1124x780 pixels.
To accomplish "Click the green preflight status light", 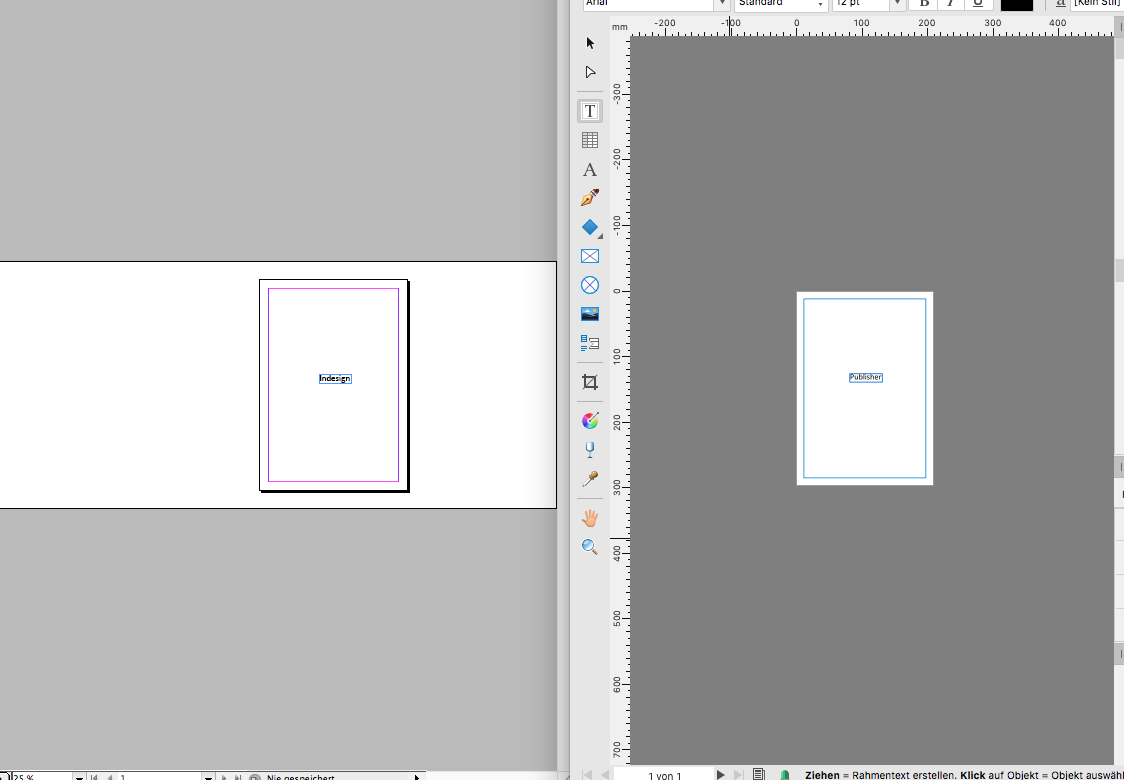I will (x=784, y=774).
